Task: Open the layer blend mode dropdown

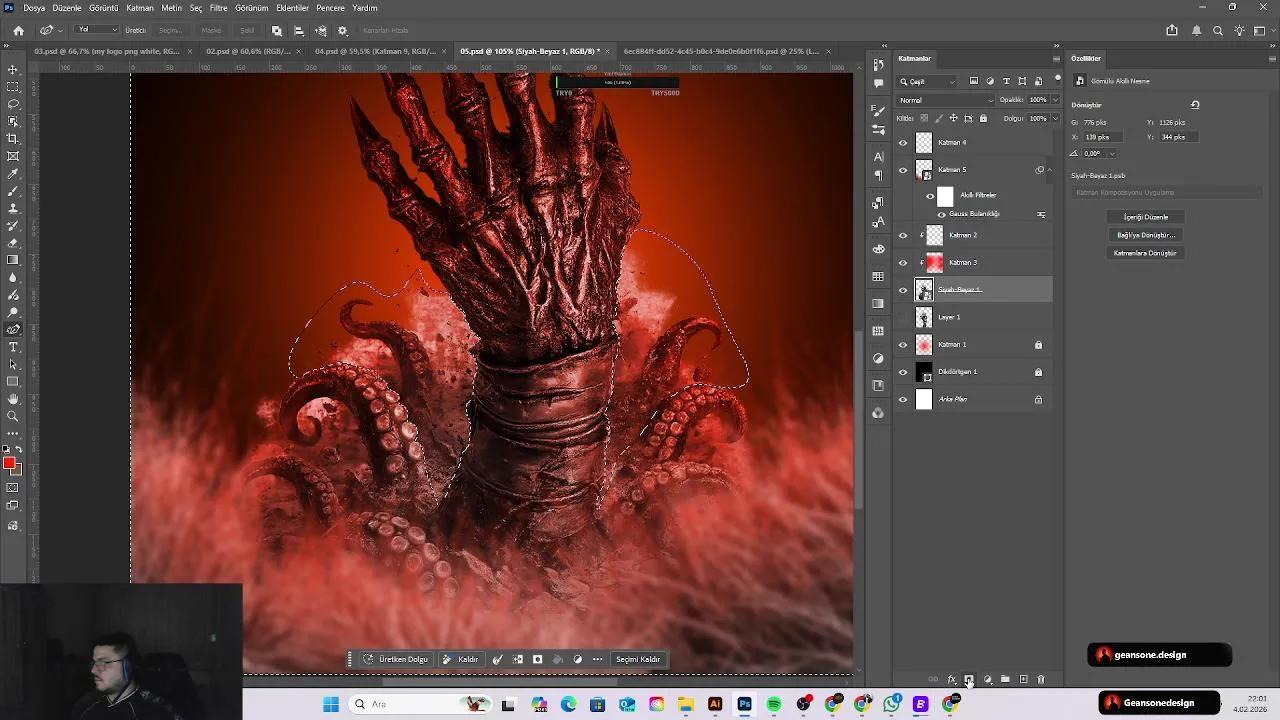Action: [x=946, y=100]
